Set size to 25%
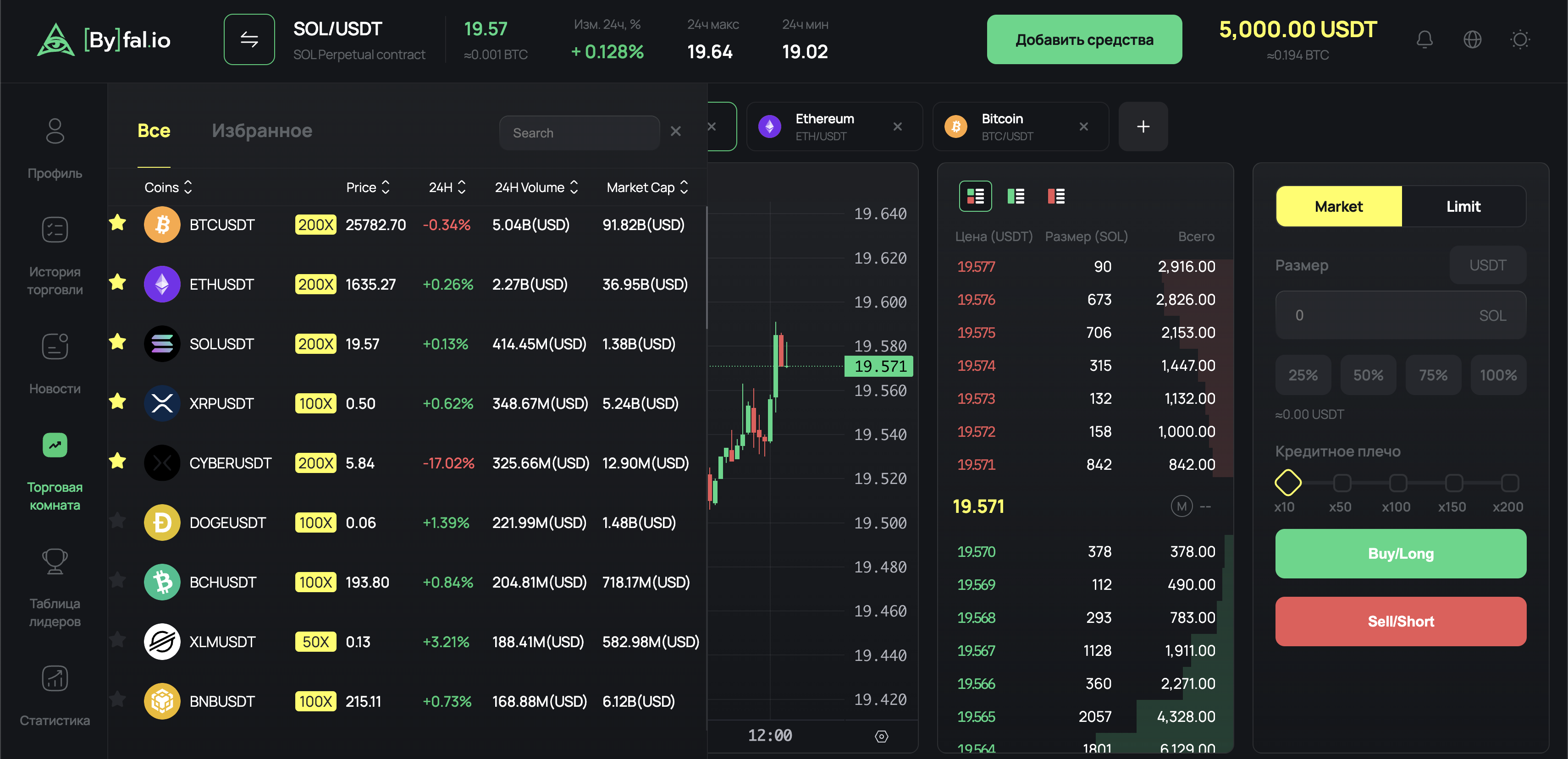1568x759 pixels. coord(1303,375)
